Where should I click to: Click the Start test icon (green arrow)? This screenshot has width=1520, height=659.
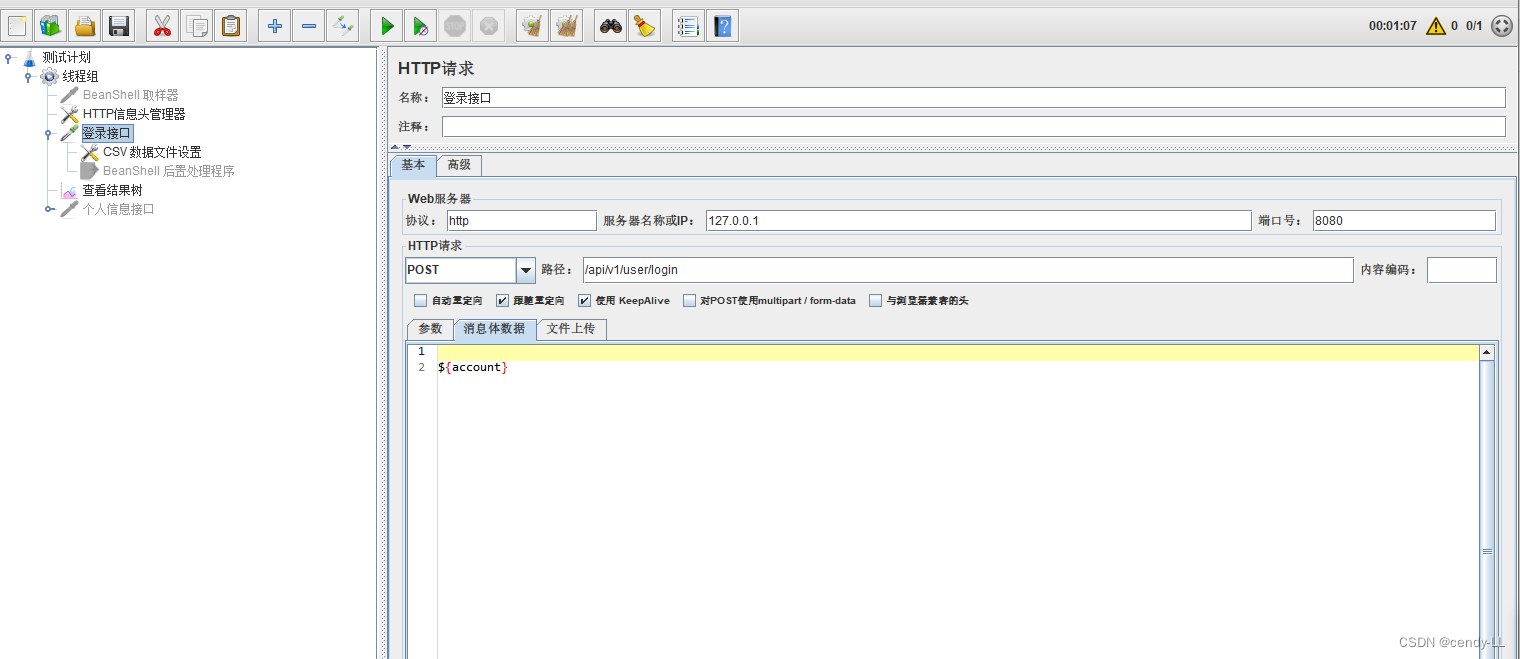[x=386, y=25]
